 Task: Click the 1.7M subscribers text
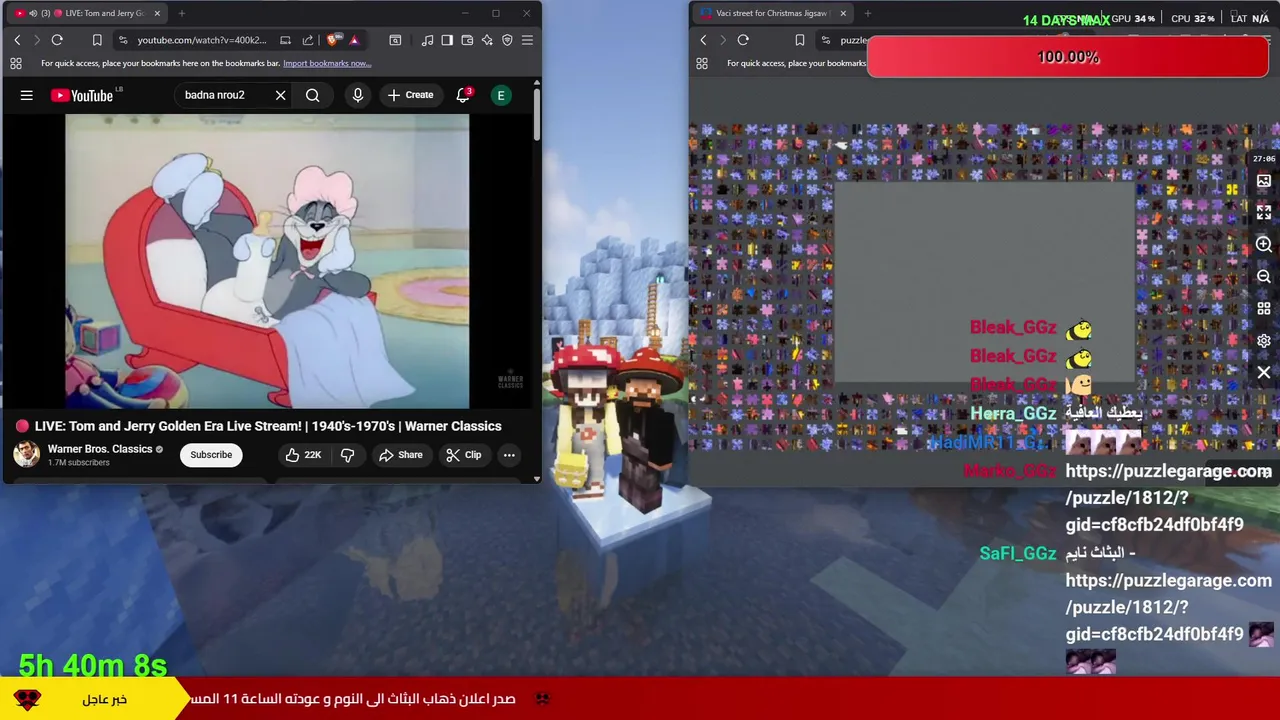[79, 463]
